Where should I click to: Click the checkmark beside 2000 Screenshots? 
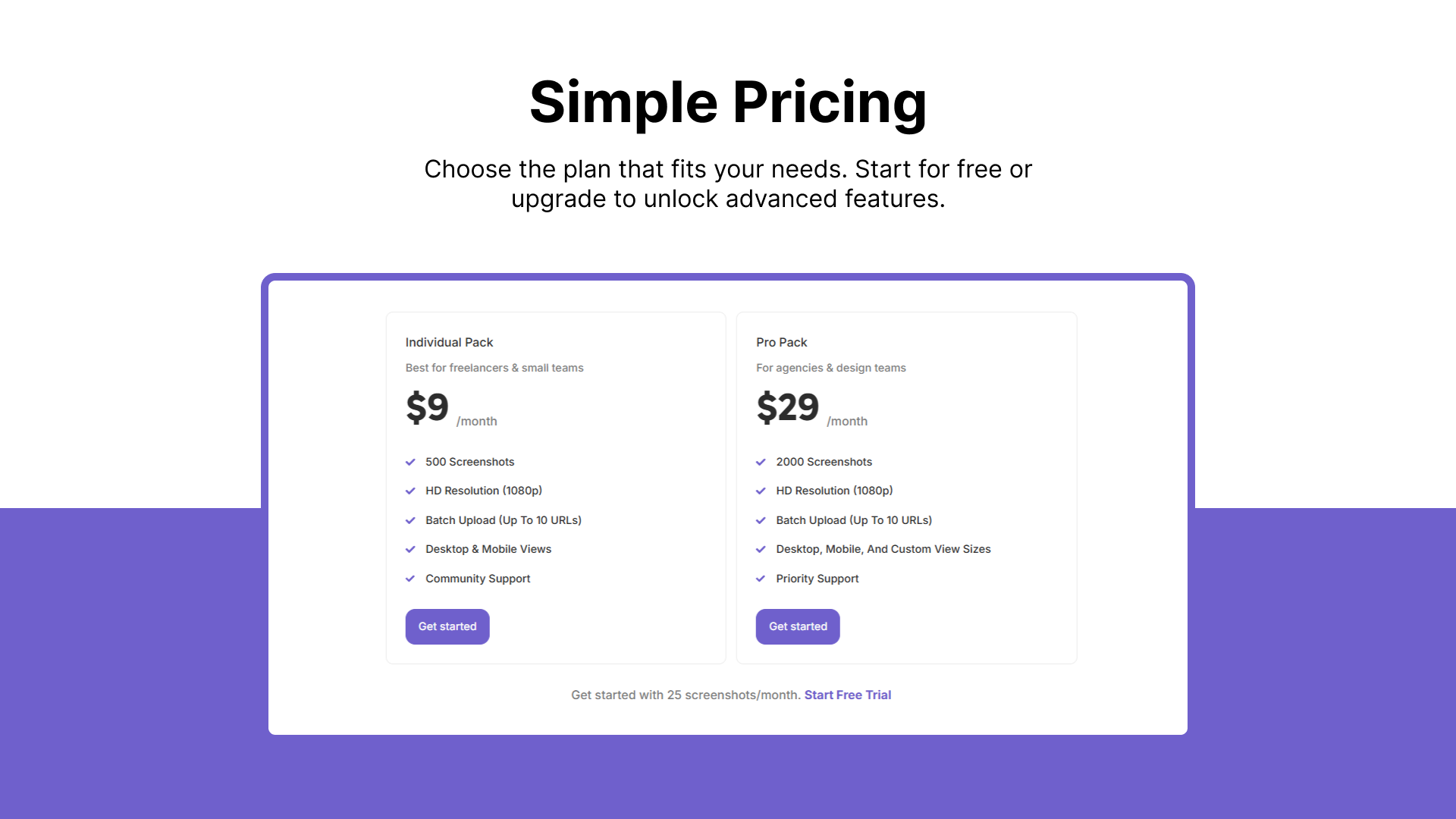[762, 461]
